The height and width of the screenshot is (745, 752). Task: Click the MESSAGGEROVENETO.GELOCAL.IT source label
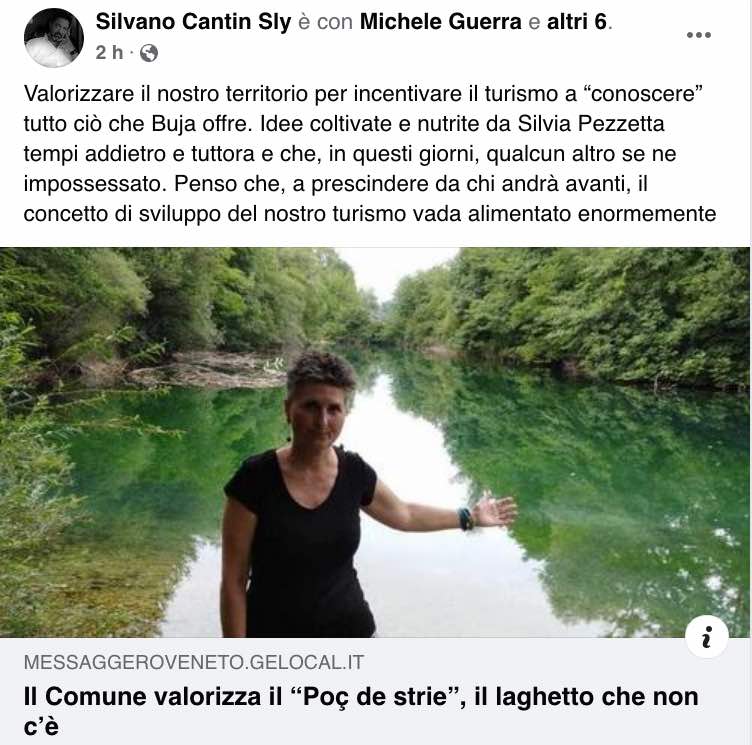(x=194, y=662)
